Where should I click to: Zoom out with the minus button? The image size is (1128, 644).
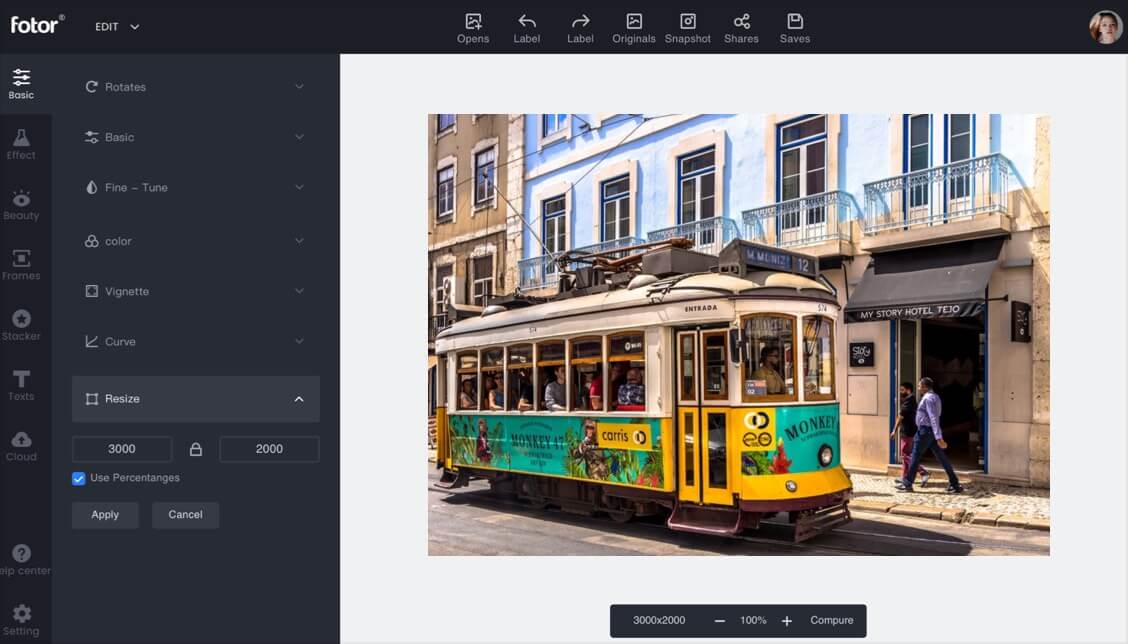tap(719, 621)
